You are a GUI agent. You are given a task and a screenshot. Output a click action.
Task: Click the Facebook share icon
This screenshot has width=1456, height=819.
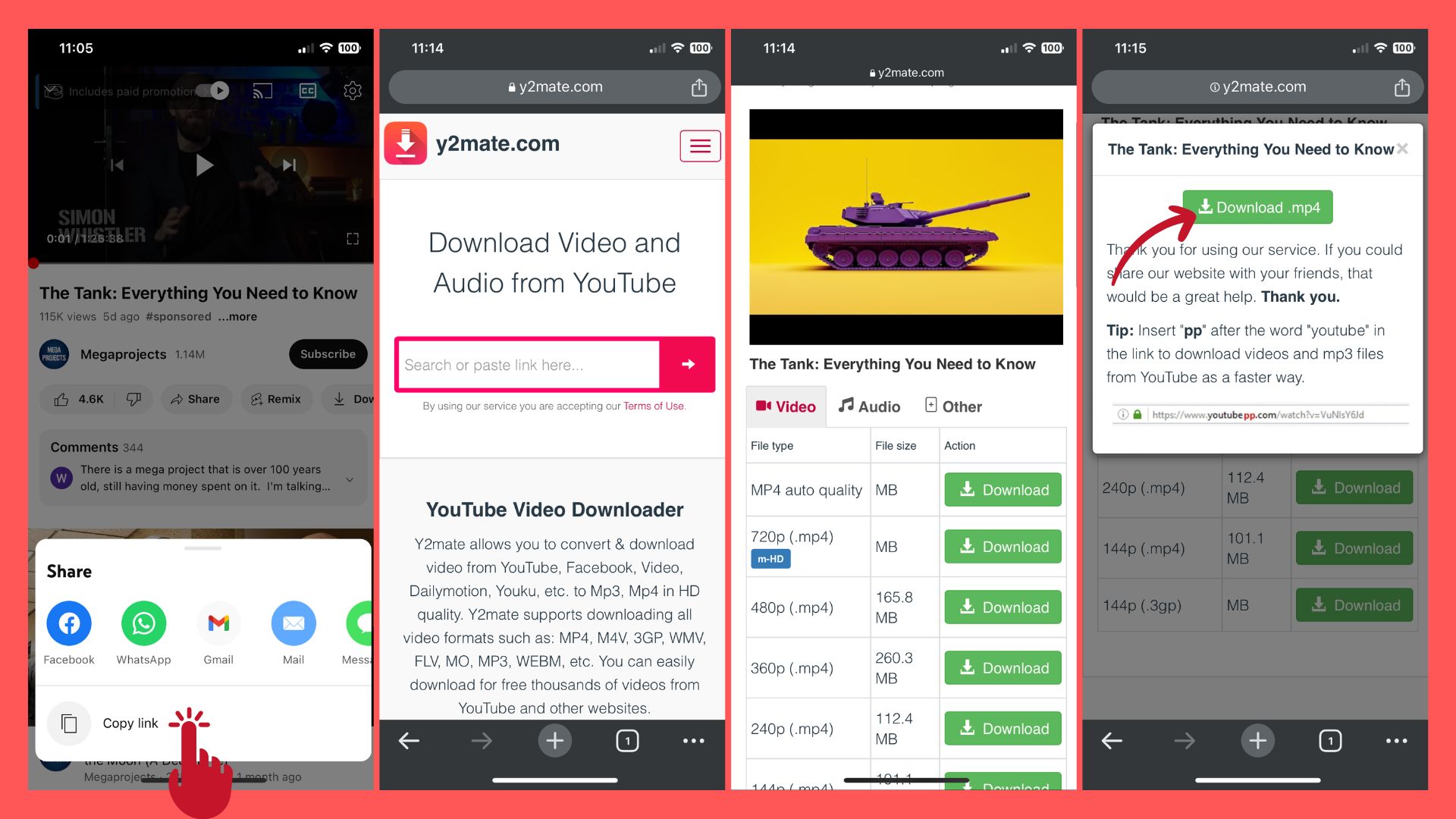point(69,623)
